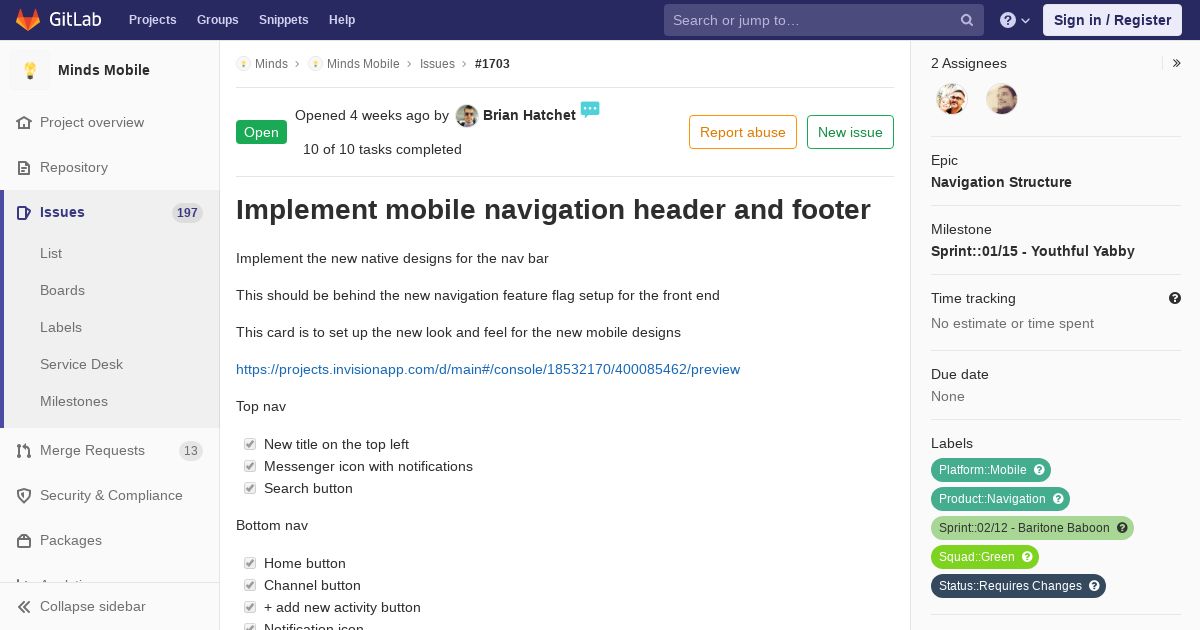1200x630 pixels.
Task: Click the Repository file icon
Action: click(24, 167)
